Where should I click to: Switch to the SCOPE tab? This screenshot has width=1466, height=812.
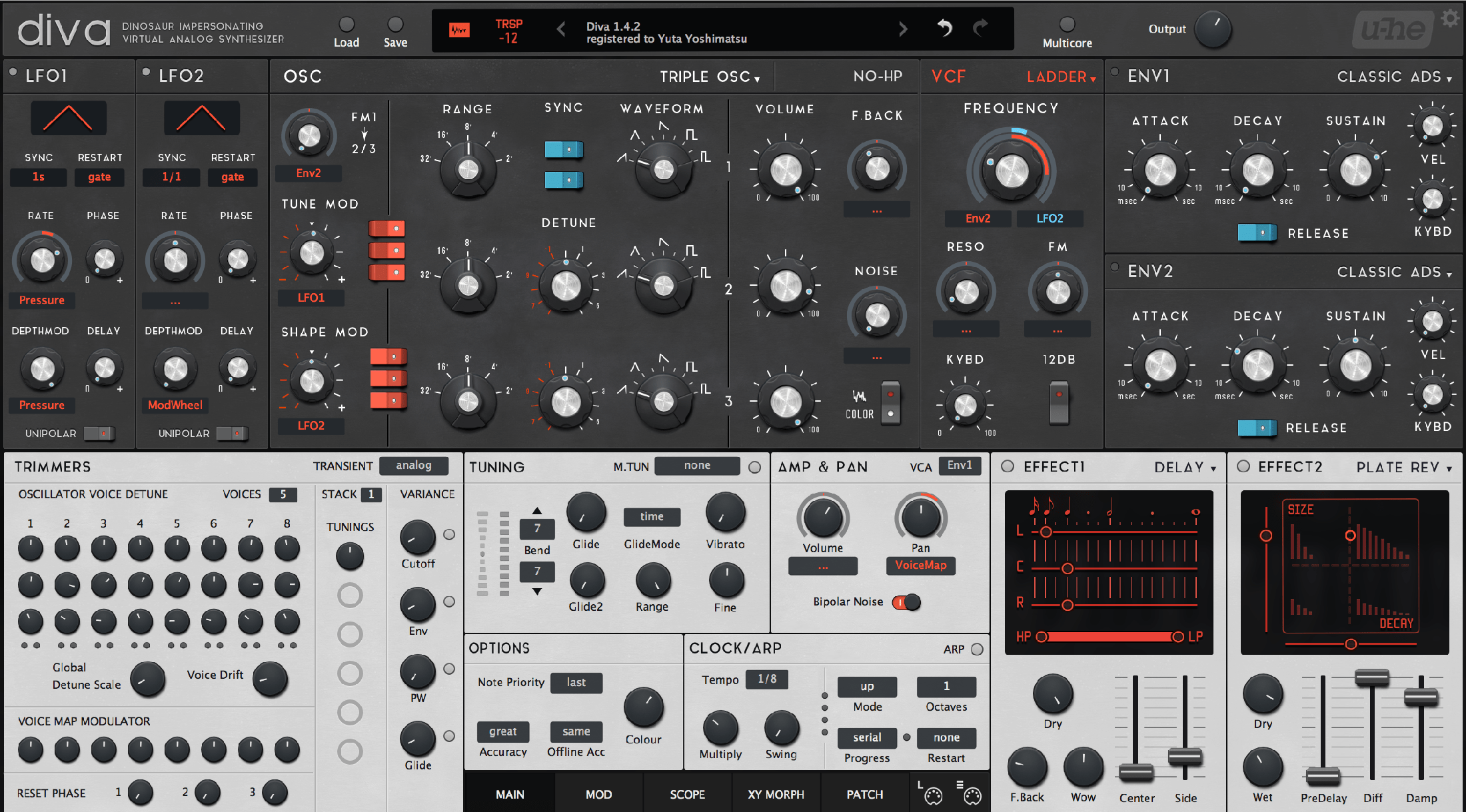[x=687, y=794]
